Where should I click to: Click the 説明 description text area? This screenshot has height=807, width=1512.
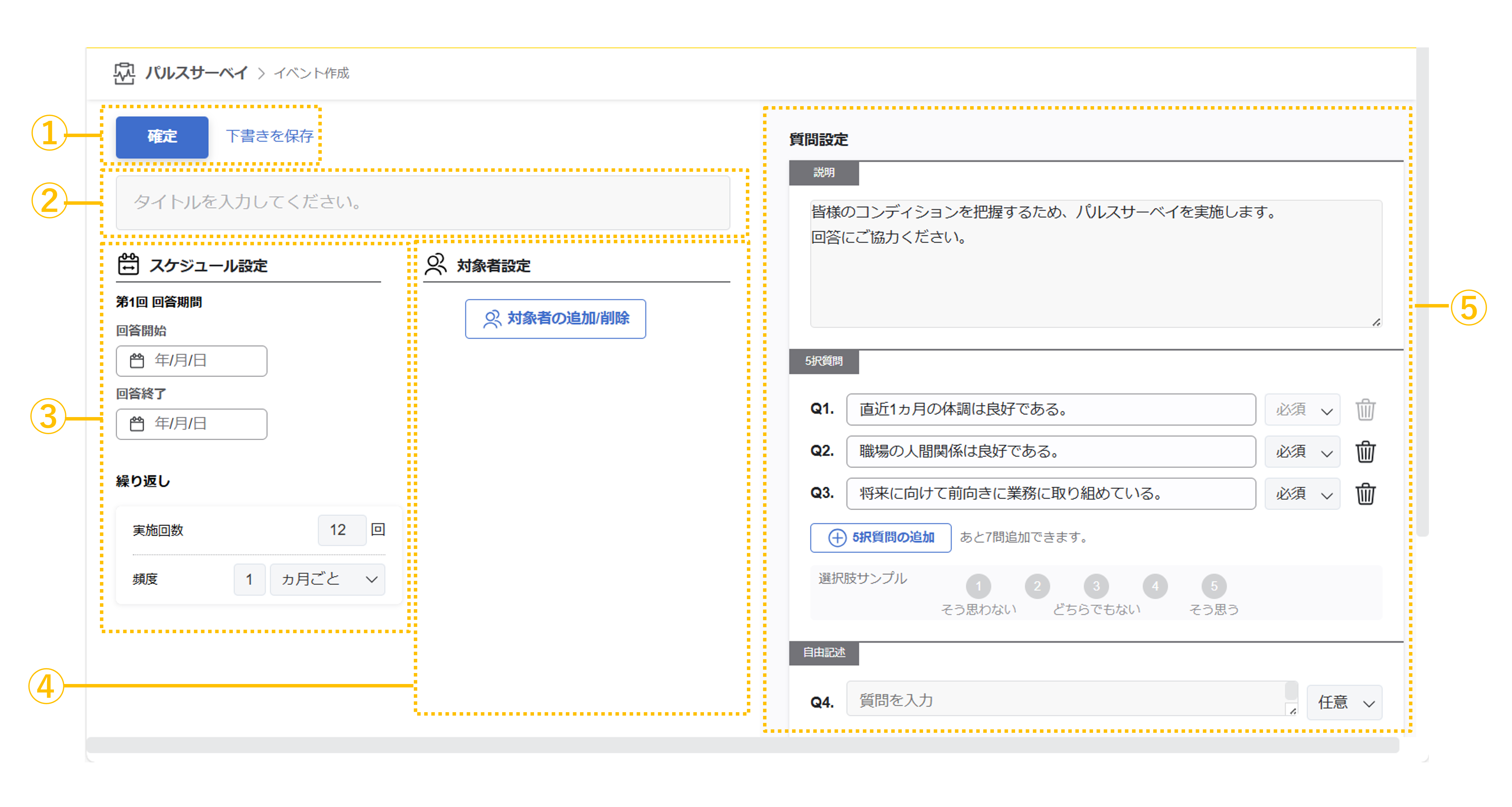click(x=1096, y=264)
